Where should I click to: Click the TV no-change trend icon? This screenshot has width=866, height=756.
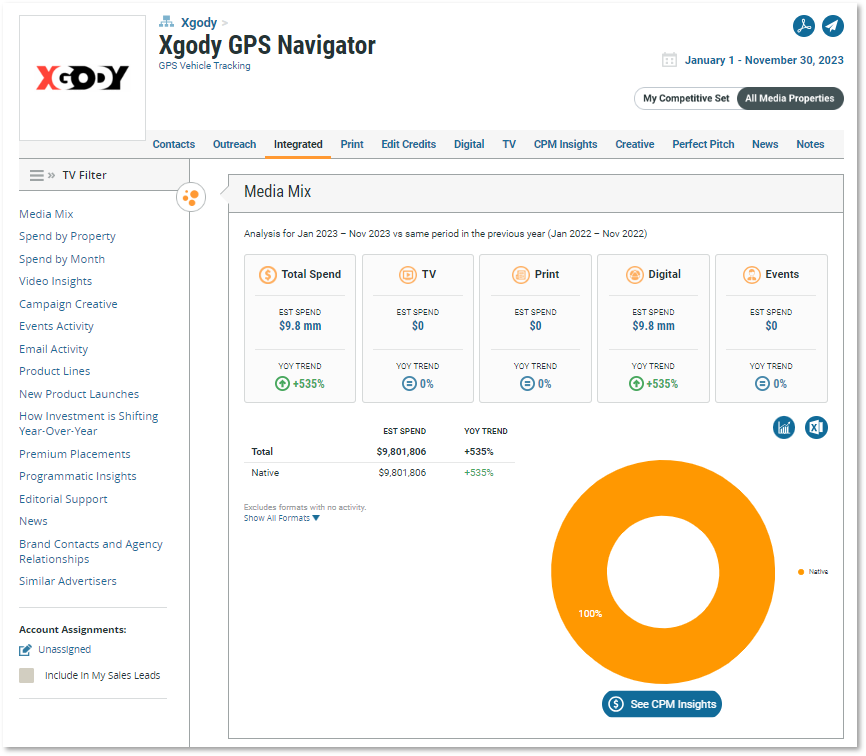coord(409,383)
